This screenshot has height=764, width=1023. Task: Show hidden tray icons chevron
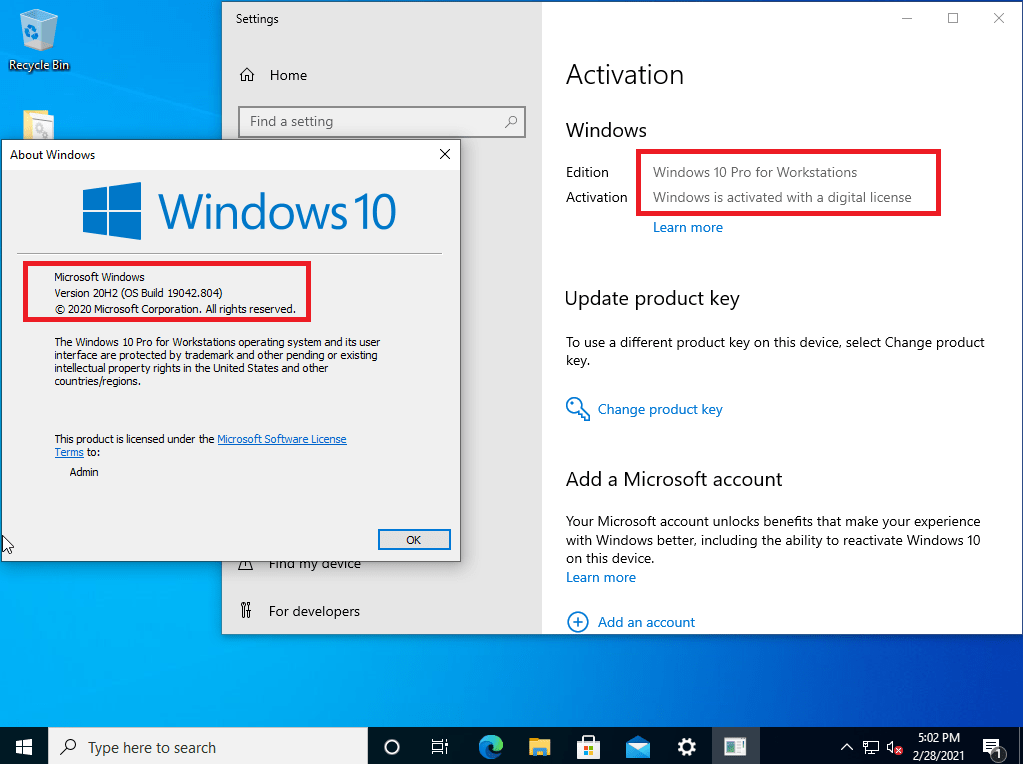click(847, 747)
